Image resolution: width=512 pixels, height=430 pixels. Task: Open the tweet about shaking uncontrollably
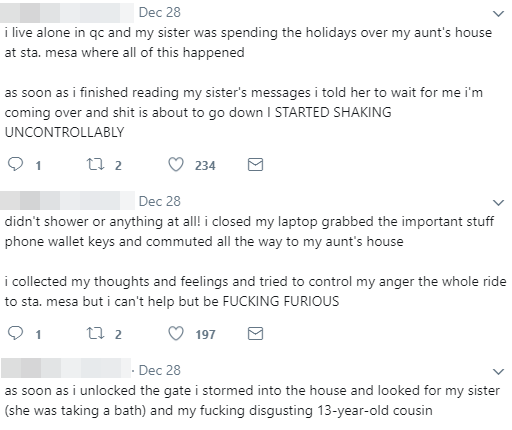coord(248,82)
